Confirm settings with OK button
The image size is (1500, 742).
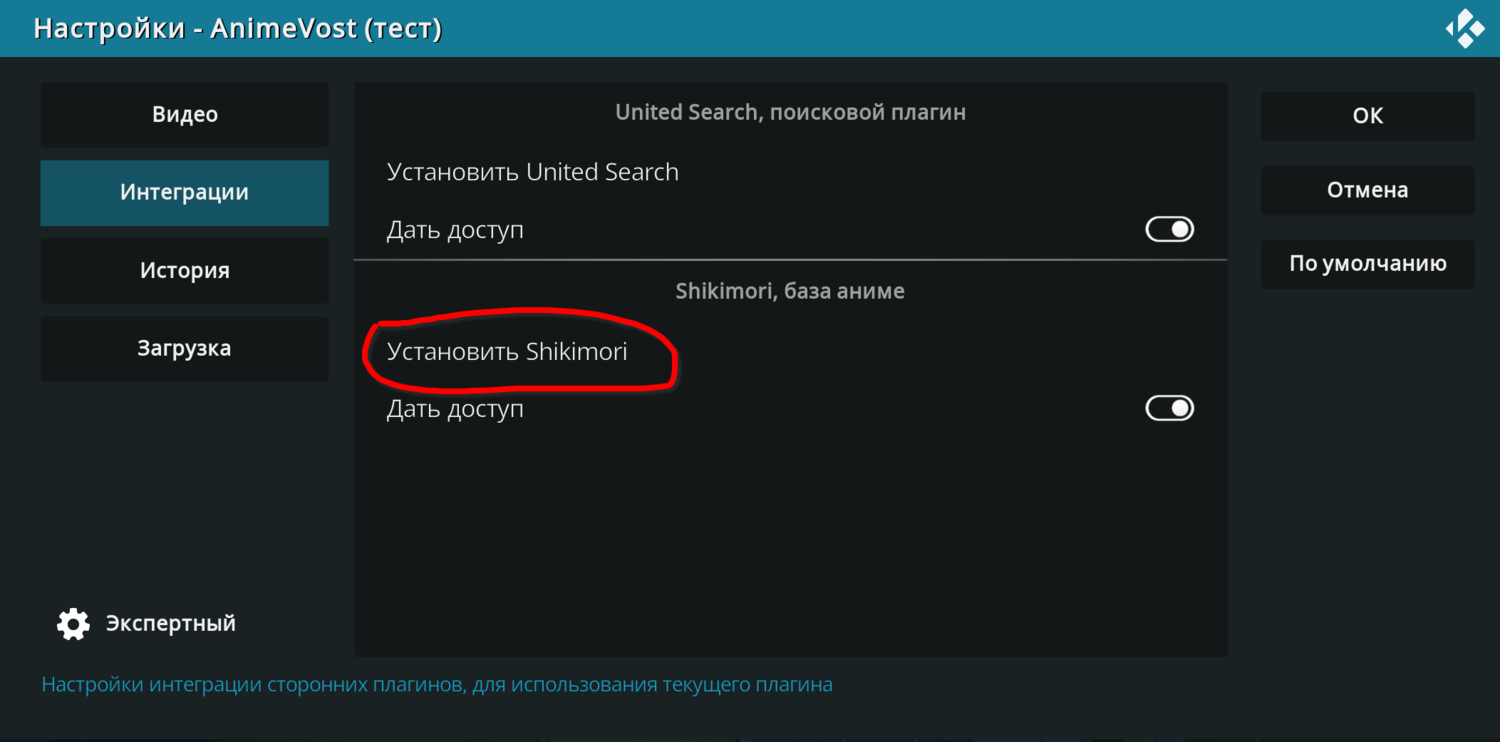pyautogui.click(x=1368, y=116)
